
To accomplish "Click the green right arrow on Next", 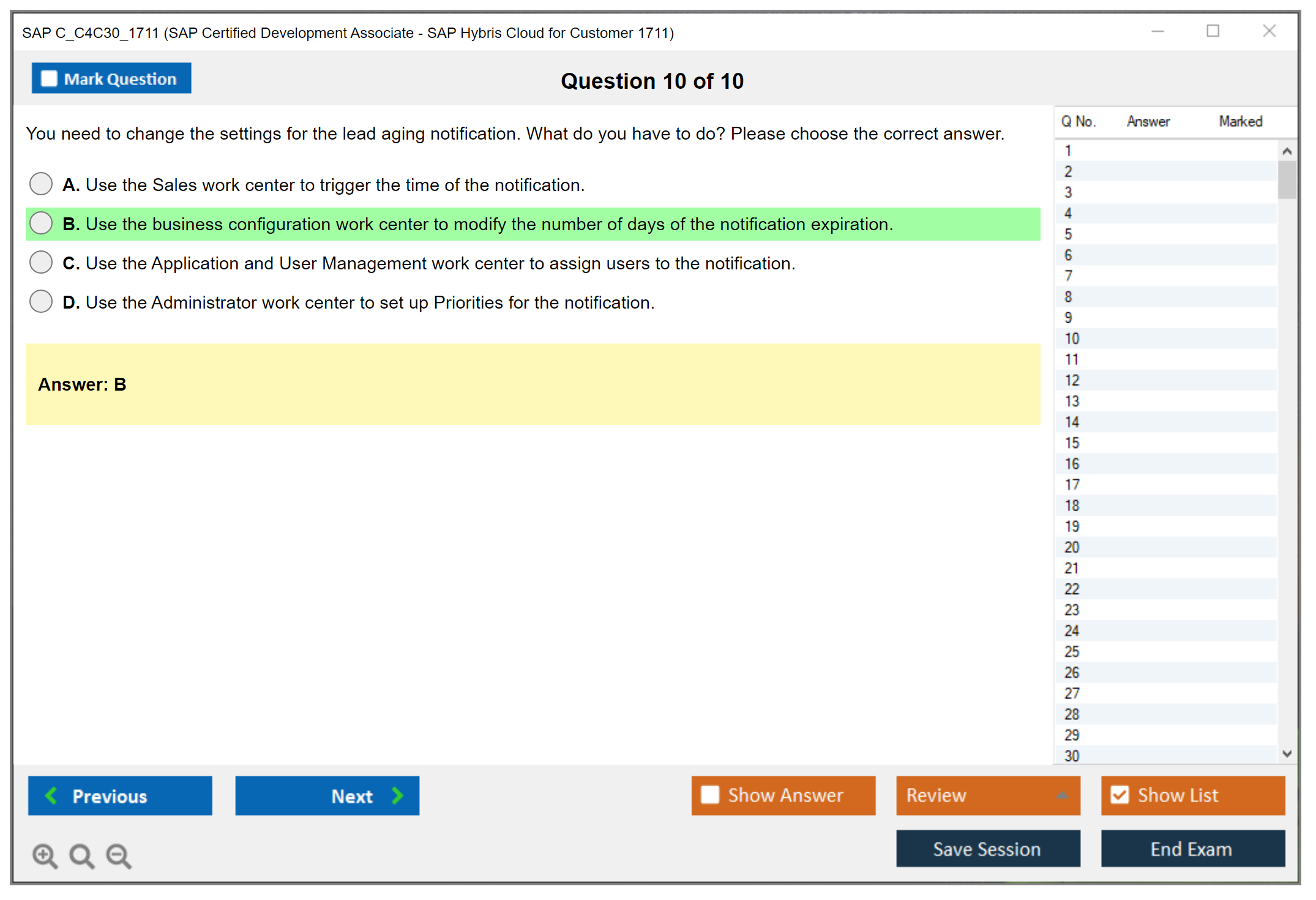I will pyautogui.click(x=397, y=795).
